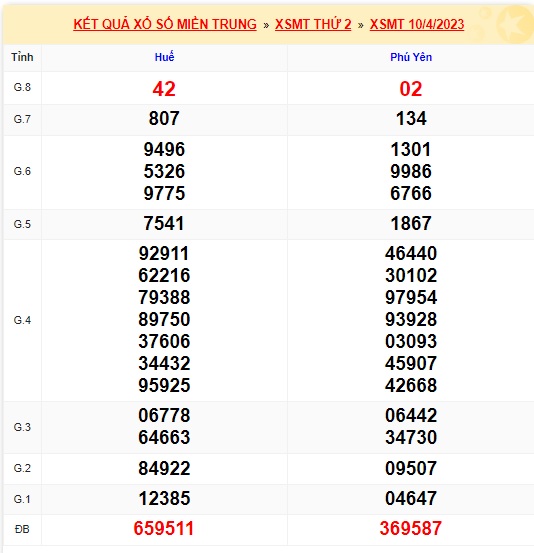Select Huế G.2 number 84922

pos(164,469)
